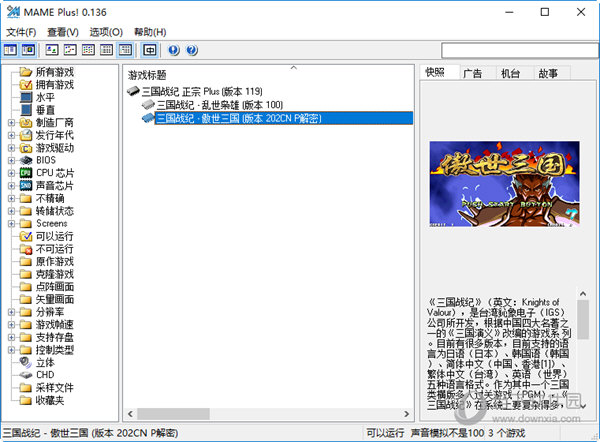Select the 矢量画面 folder

click(x=55, y=299)
